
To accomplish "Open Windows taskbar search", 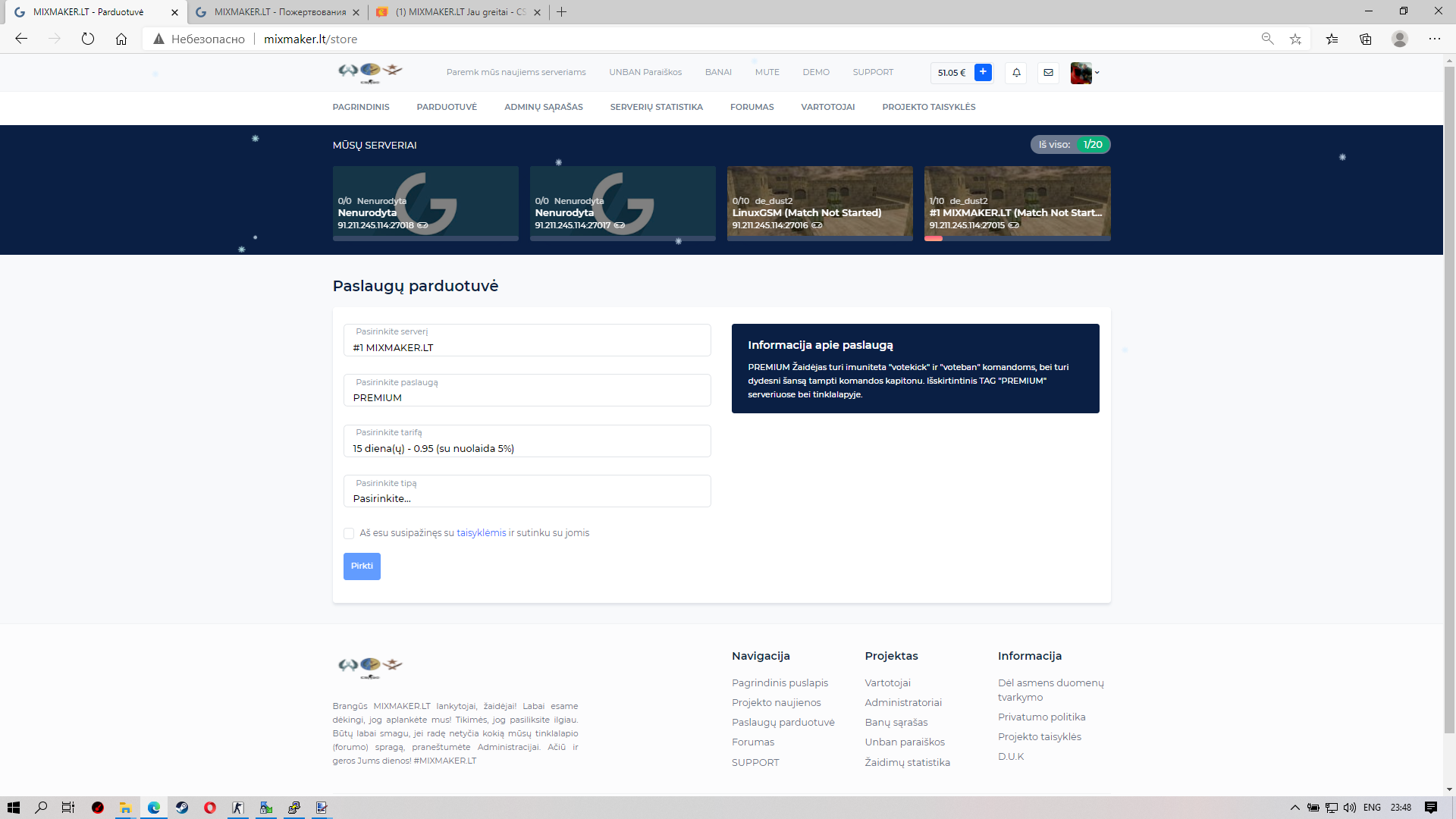I will pyautogui.click(x=41, y=808).
